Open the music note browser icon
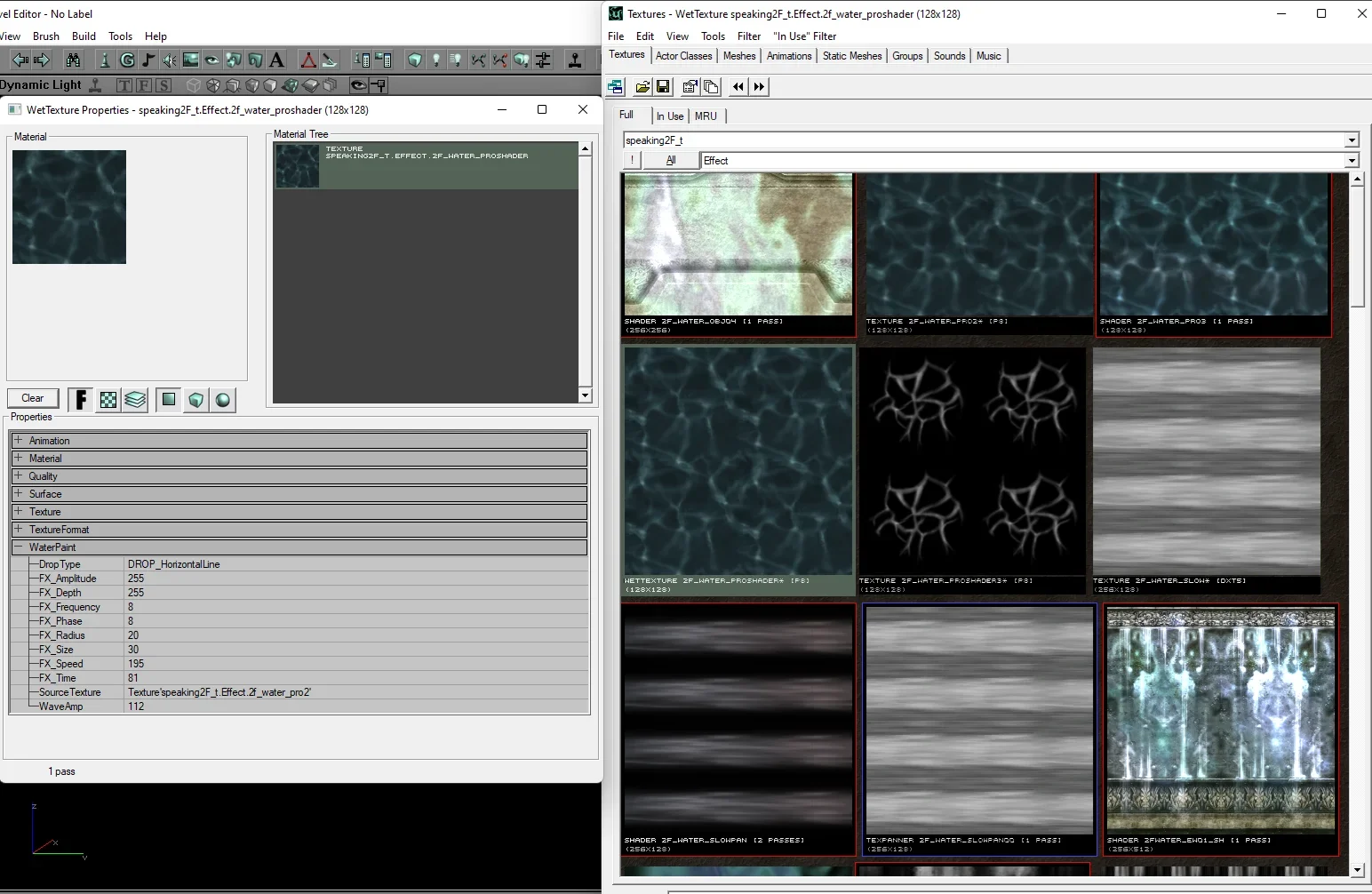The height and width of the screenshot is (894, 1372). tap(148, 60)
